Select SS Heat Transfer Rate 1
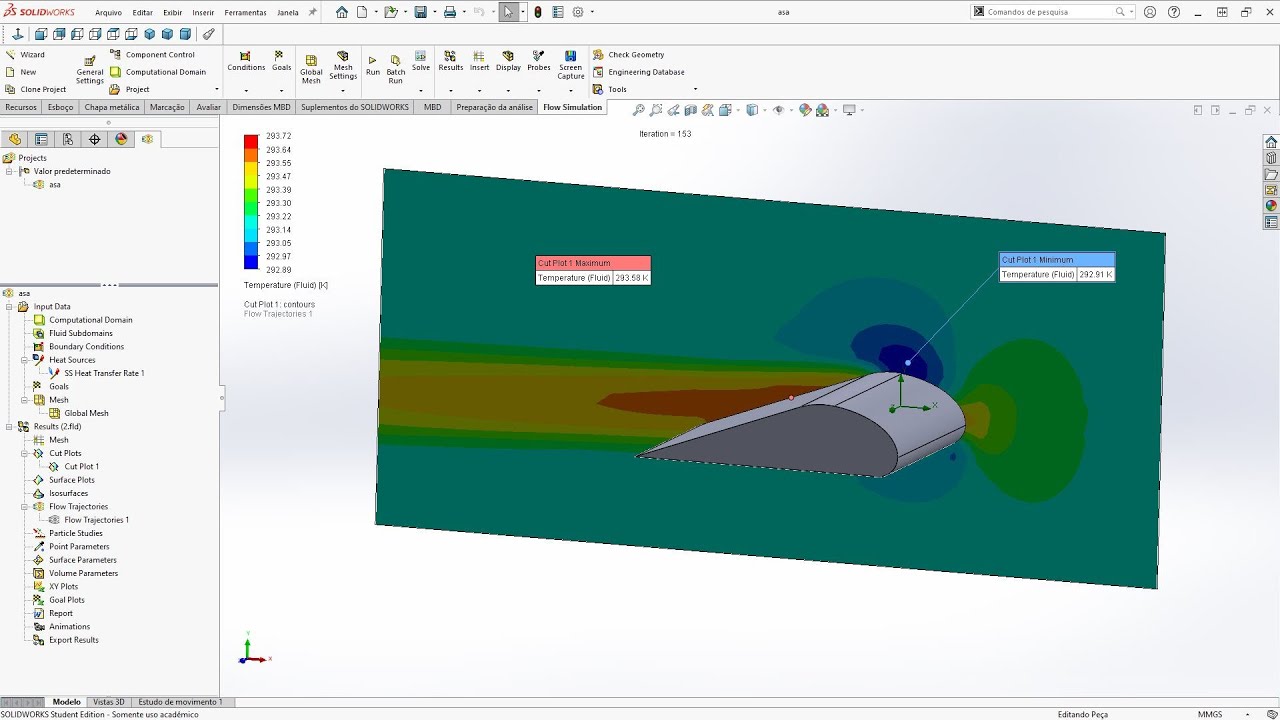 click(104, 373)
